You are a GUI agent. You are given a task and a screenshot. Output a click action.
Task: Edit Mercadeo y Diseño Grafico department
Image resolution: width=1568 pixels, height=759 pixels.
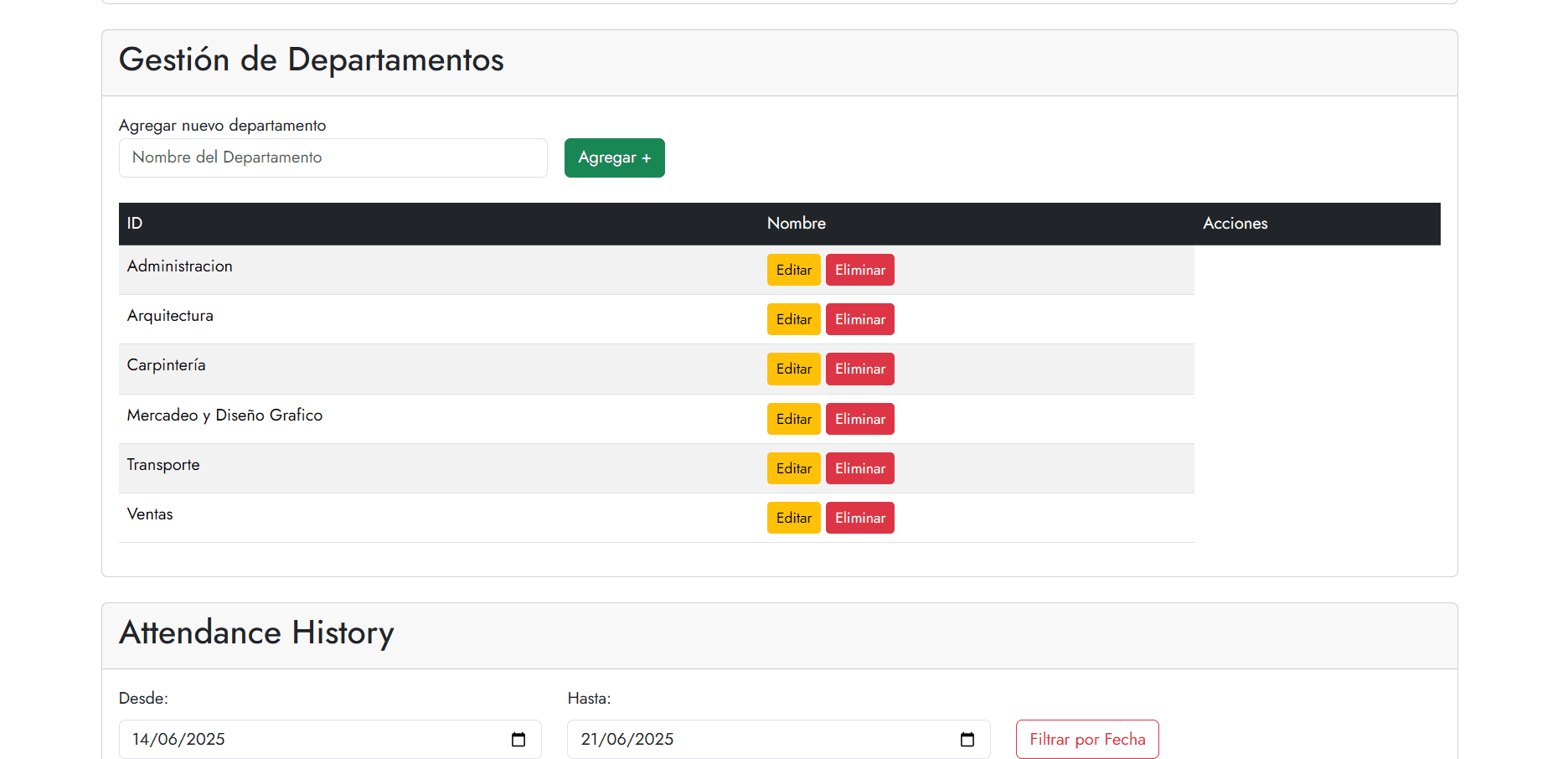point(793,419)
